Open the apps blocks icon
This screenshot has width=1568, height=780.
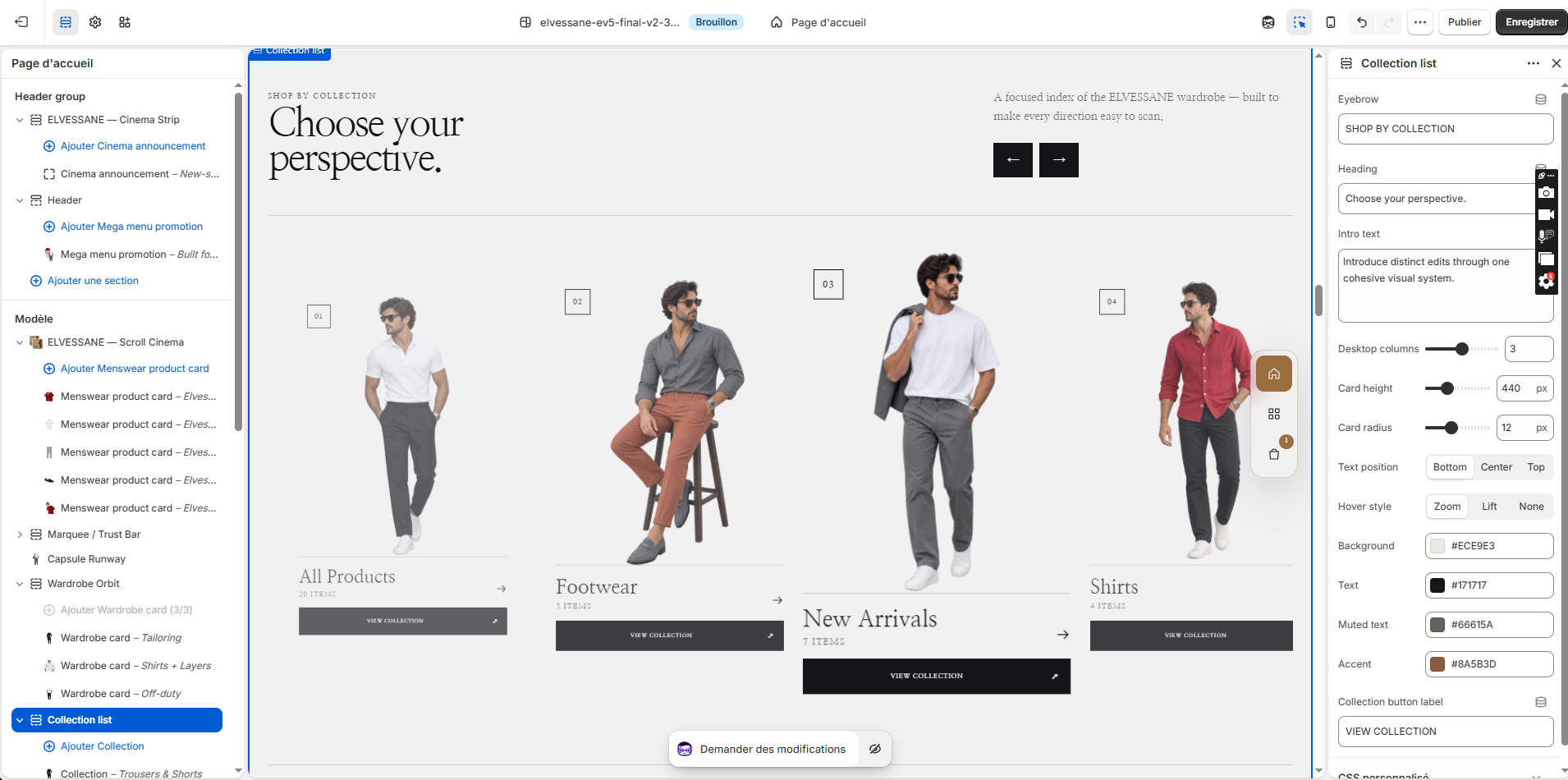(x=125, y=22)
